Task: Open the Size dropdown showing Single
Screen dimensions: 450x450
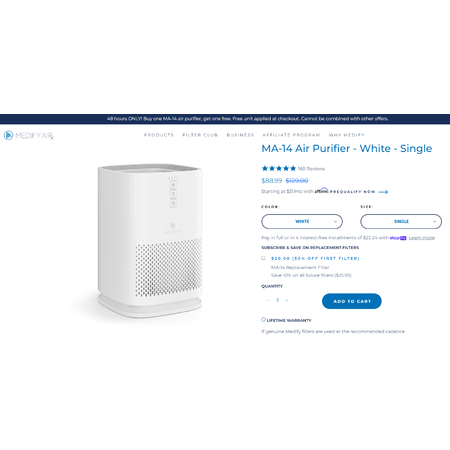Action: point(401,221)
